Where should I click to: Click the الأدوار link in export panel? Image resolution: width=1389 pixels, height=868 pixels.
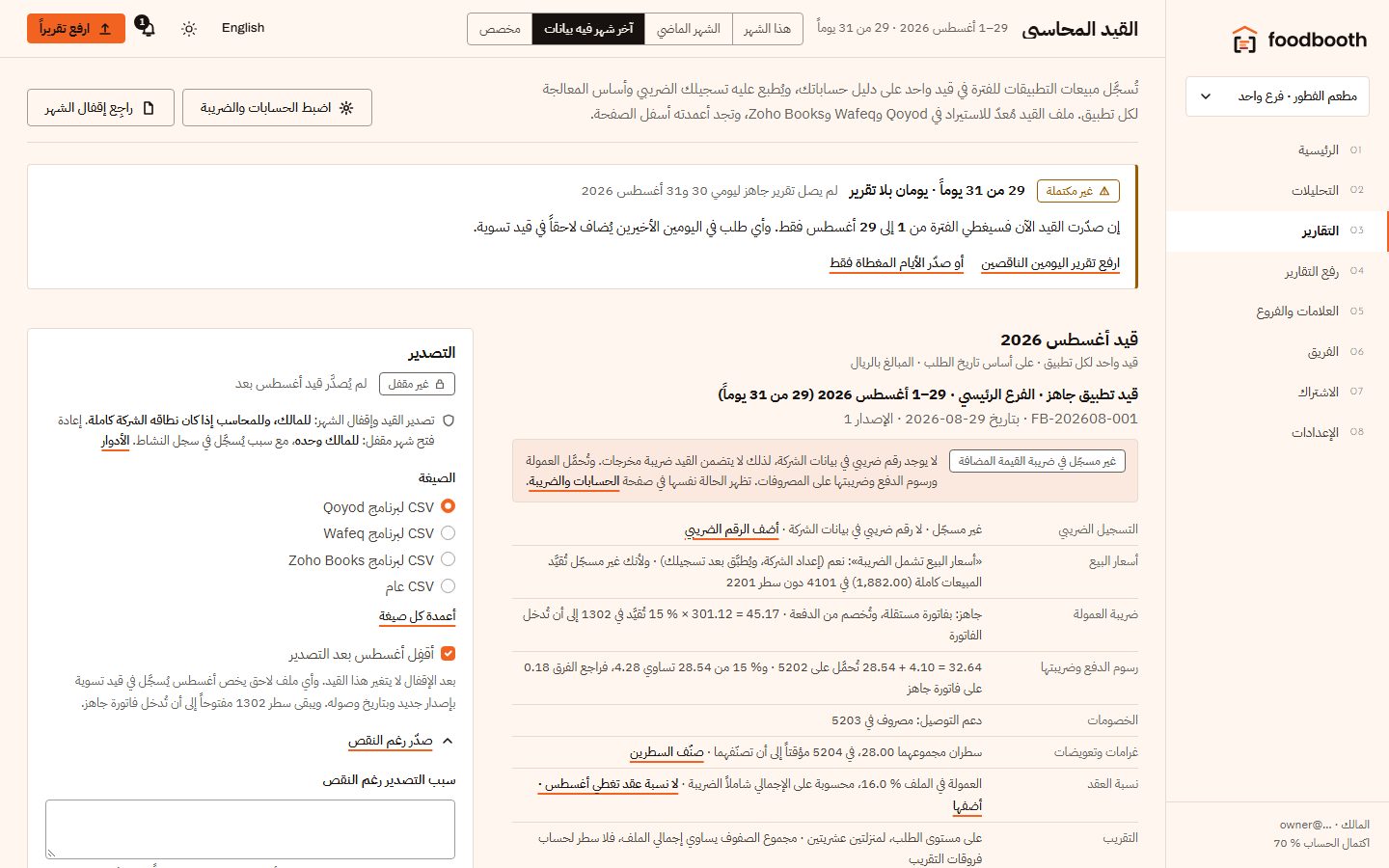pyautogui.click(x=116, y=441)
